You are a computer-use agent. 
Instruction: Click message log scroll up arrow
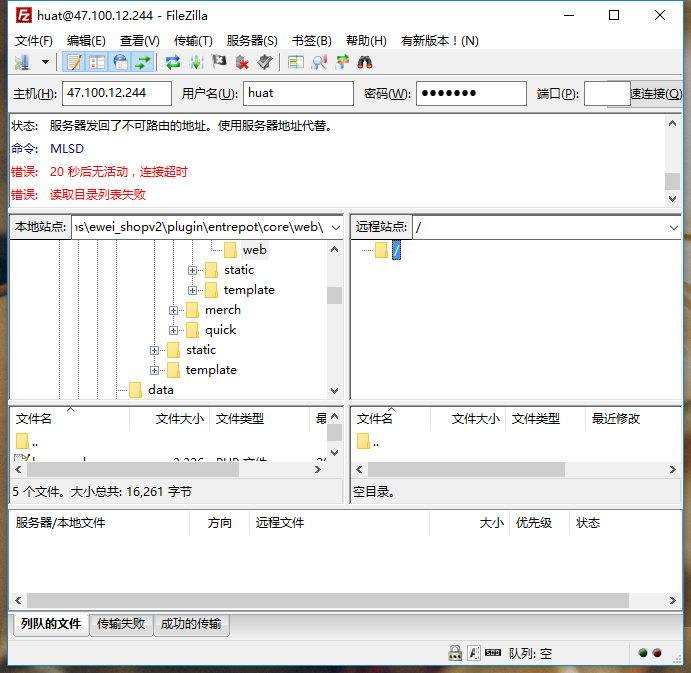pos(672,124)
